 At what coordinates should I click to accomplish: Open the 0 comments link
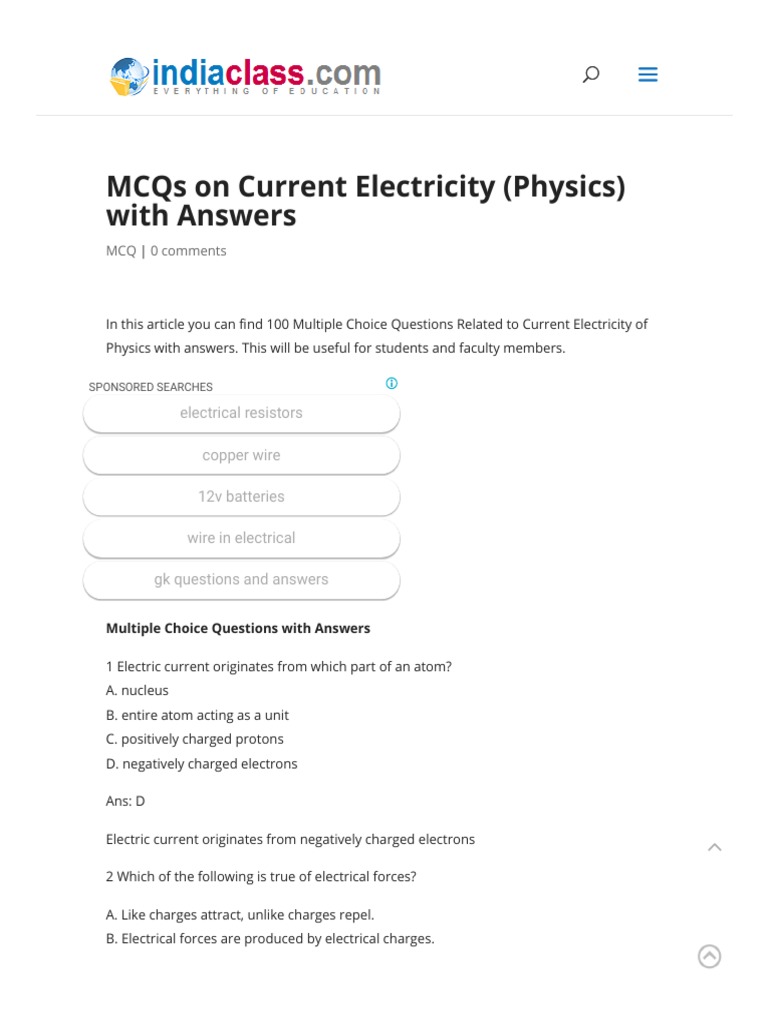(x=188, y=251)
